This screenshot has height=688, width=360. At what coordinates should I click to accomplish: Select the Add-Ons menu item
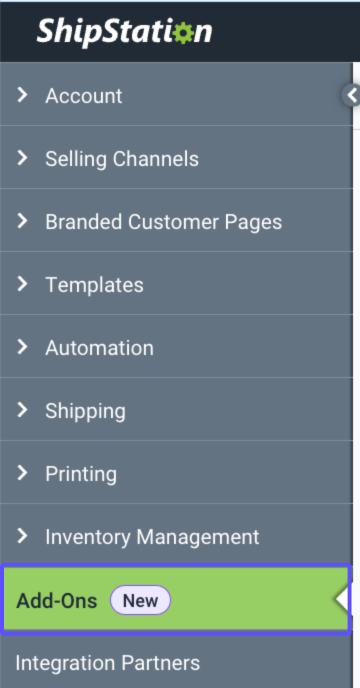[x=176, y=600]
